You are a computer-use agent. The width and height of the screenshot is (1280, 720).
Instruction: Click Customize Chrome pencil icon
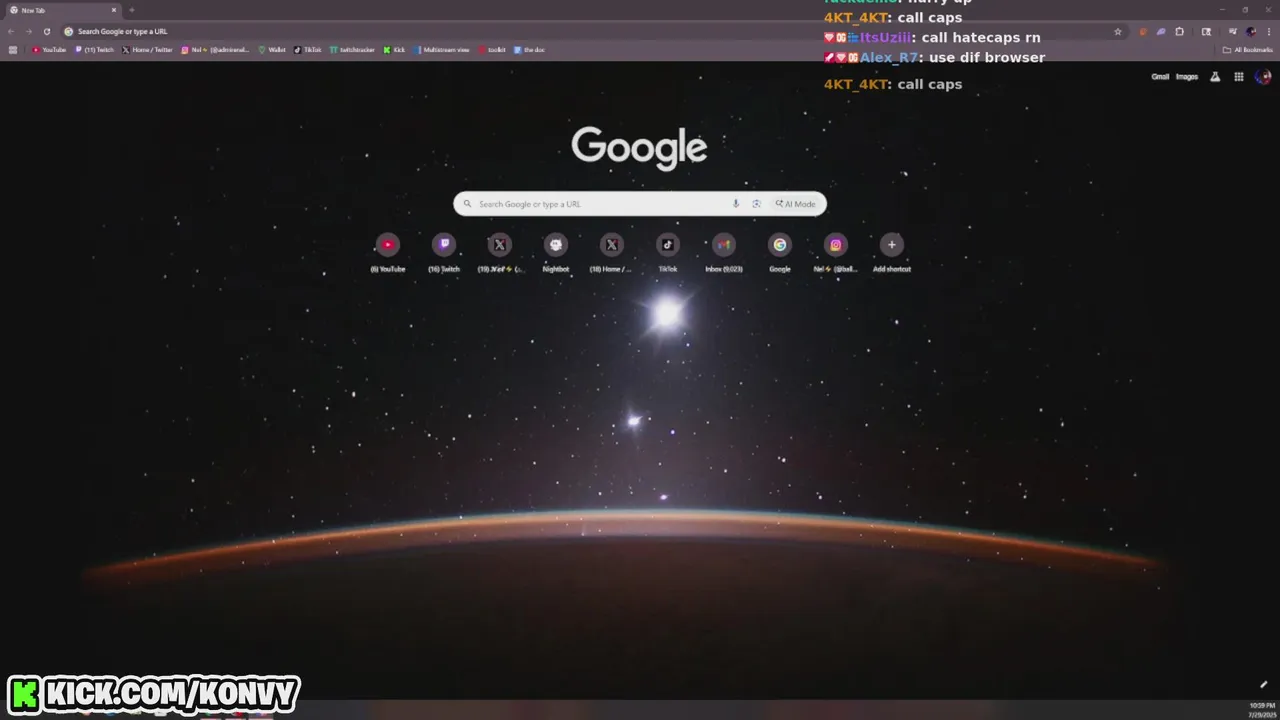coord(1263,685)
